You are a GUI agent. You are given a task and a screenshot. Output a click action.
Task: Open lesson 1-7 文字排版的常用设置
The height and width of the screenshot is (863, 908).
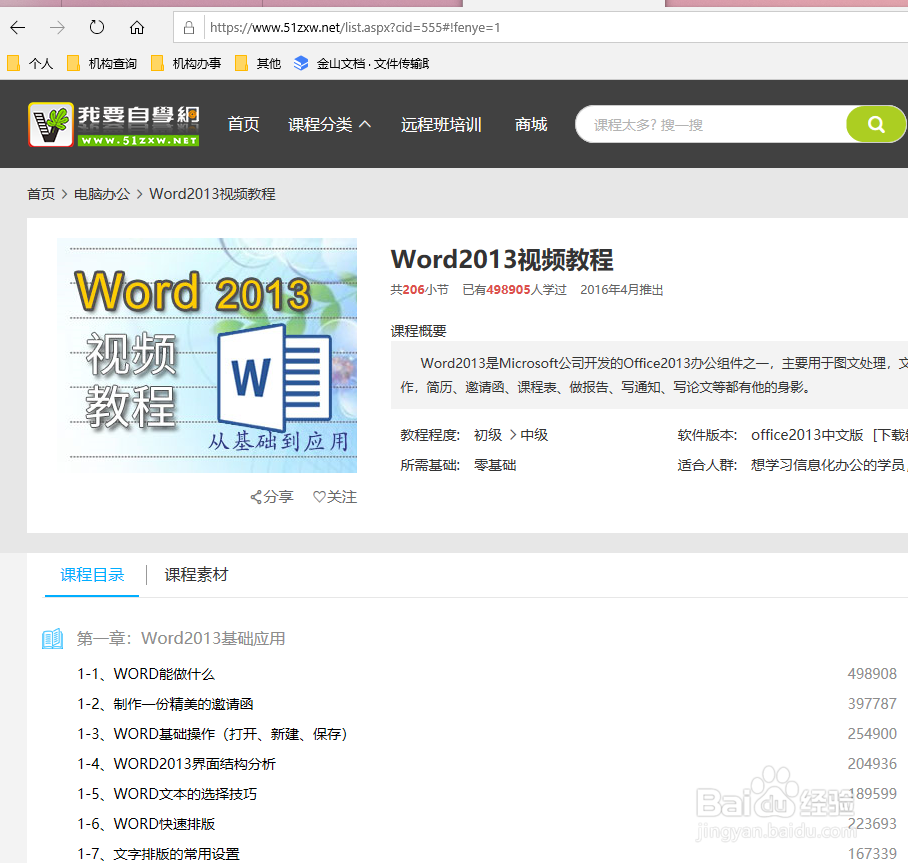pos(159,854)
